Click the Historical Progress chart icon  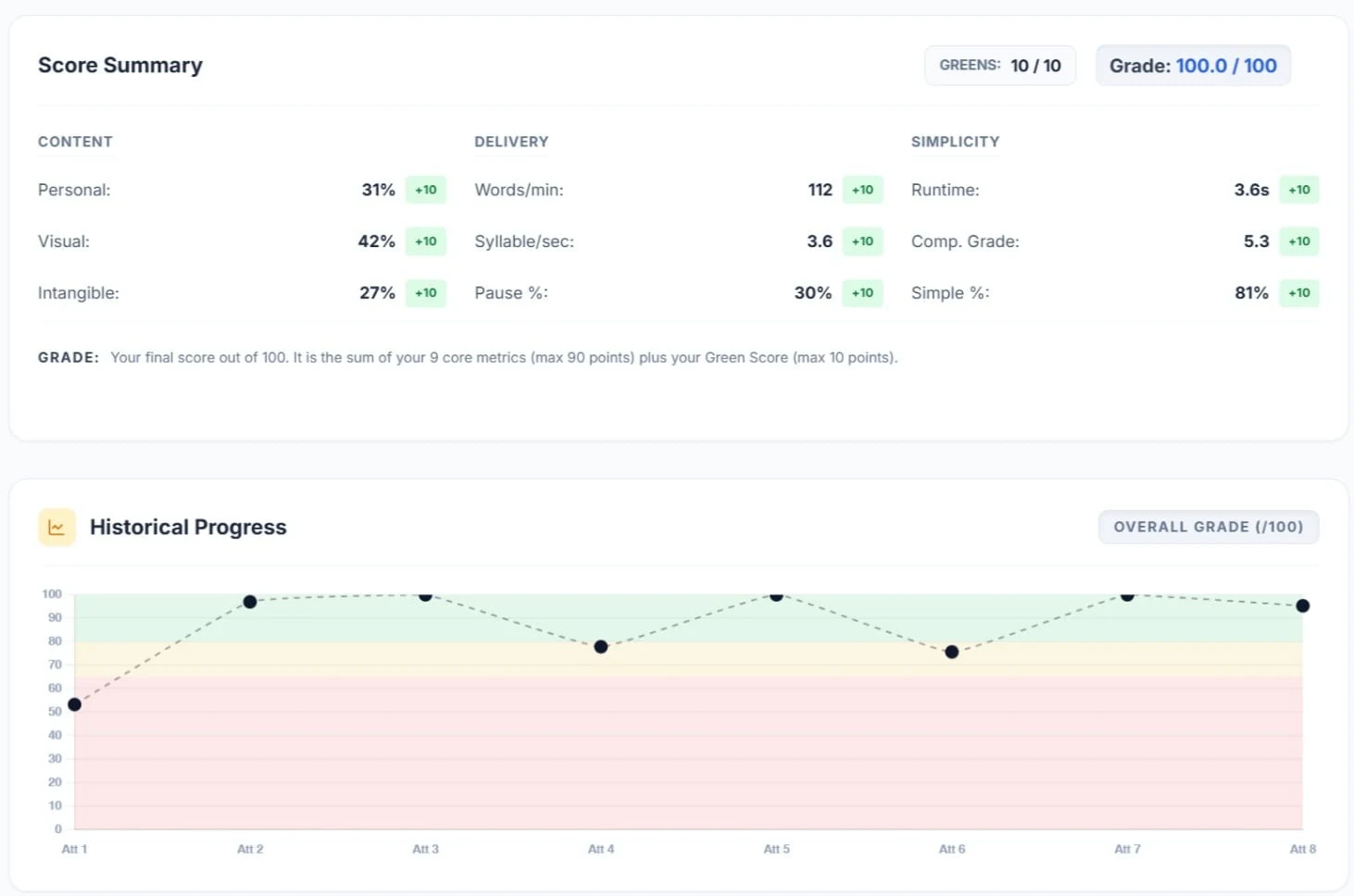[56, 528]
